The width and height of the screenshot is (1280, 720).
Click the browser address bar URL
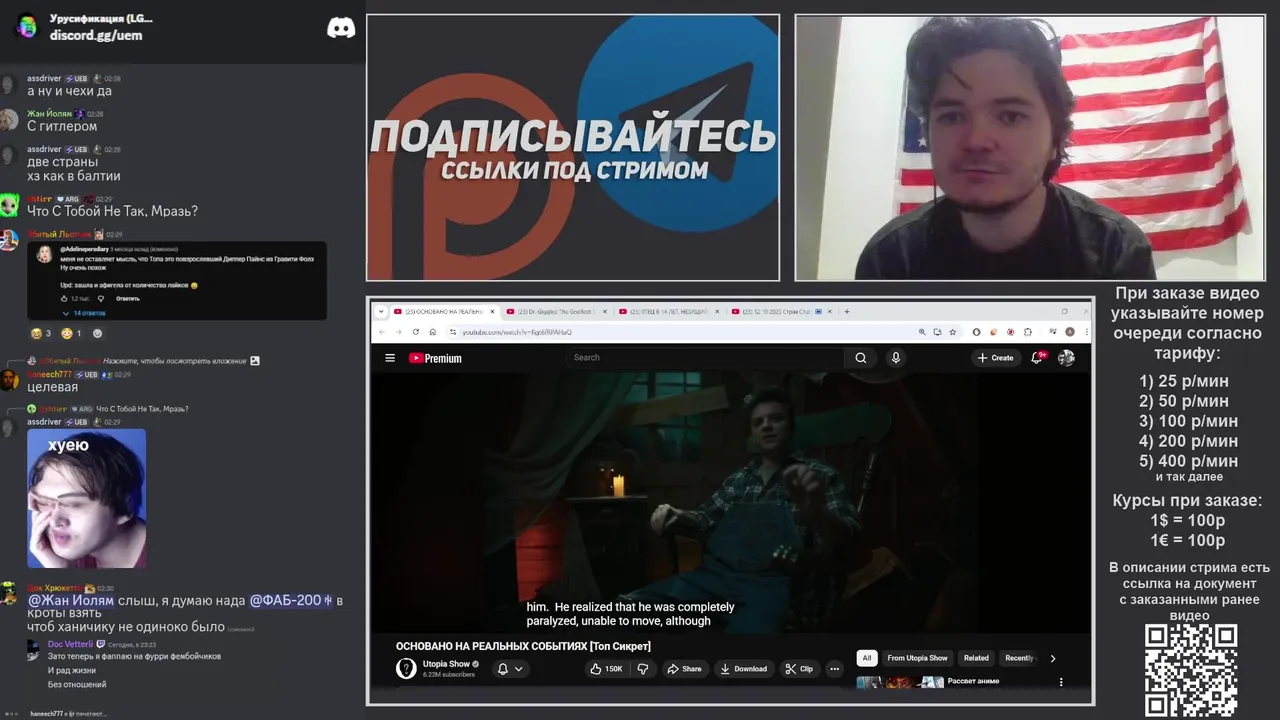pos(517,332)
